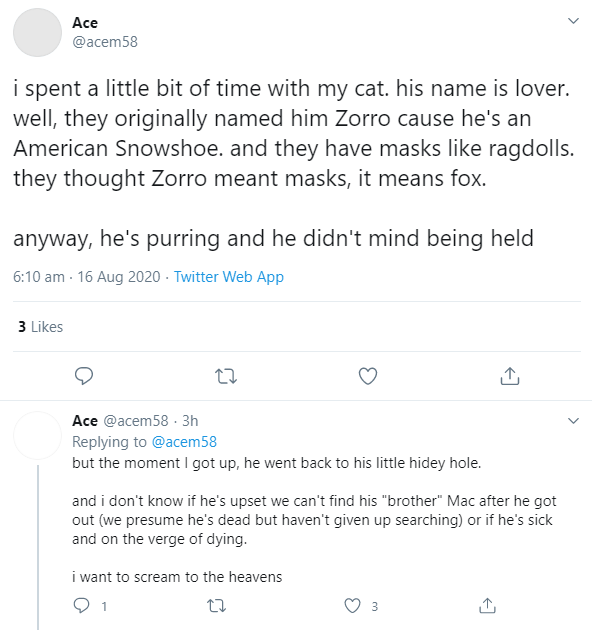592x630 pixels.
Task: Reply to the main tweet using the comment icon
Action: click(84, 376)
